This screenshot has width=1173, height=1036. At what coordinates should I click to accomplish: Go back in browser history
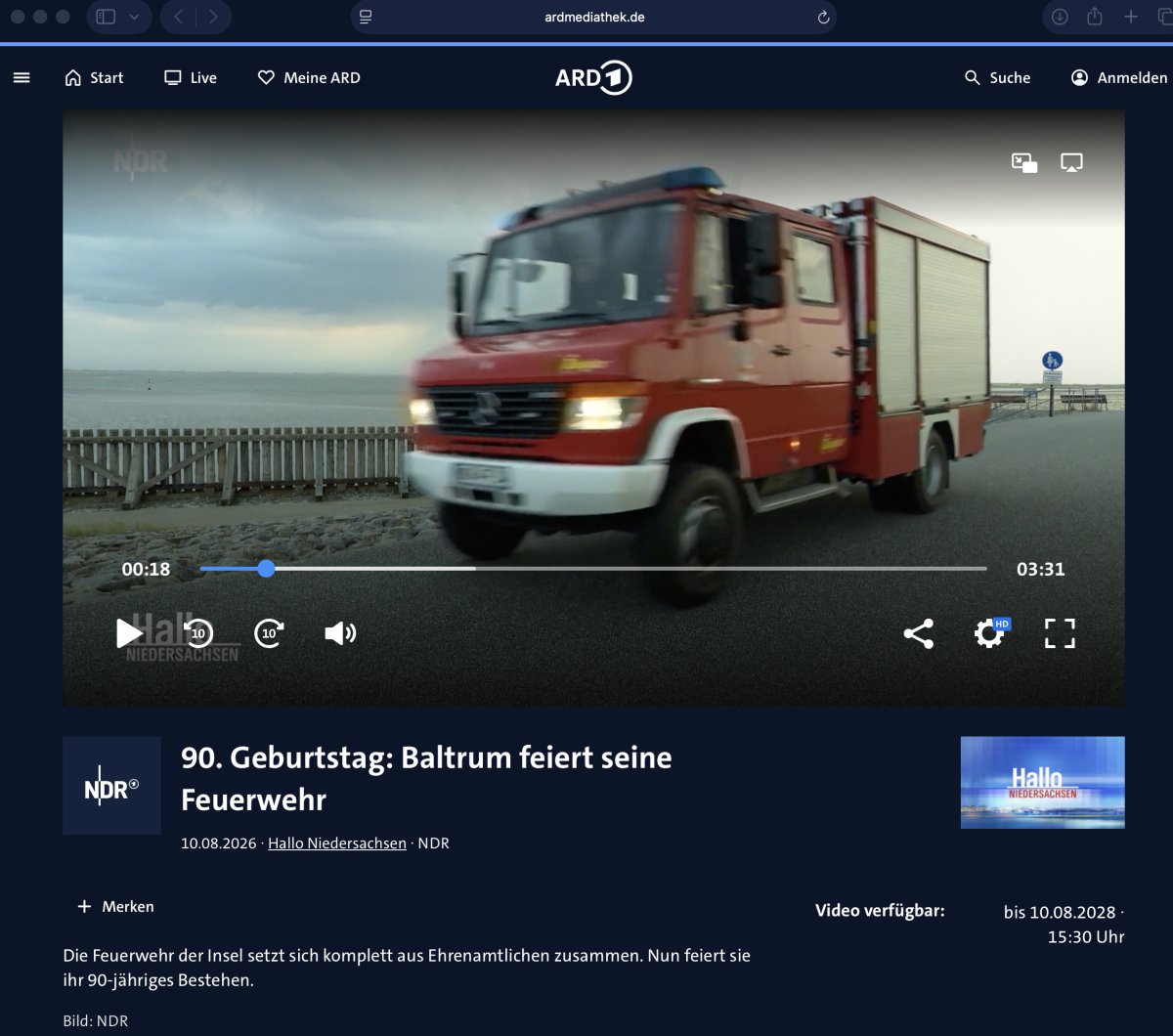coord(178,17)
